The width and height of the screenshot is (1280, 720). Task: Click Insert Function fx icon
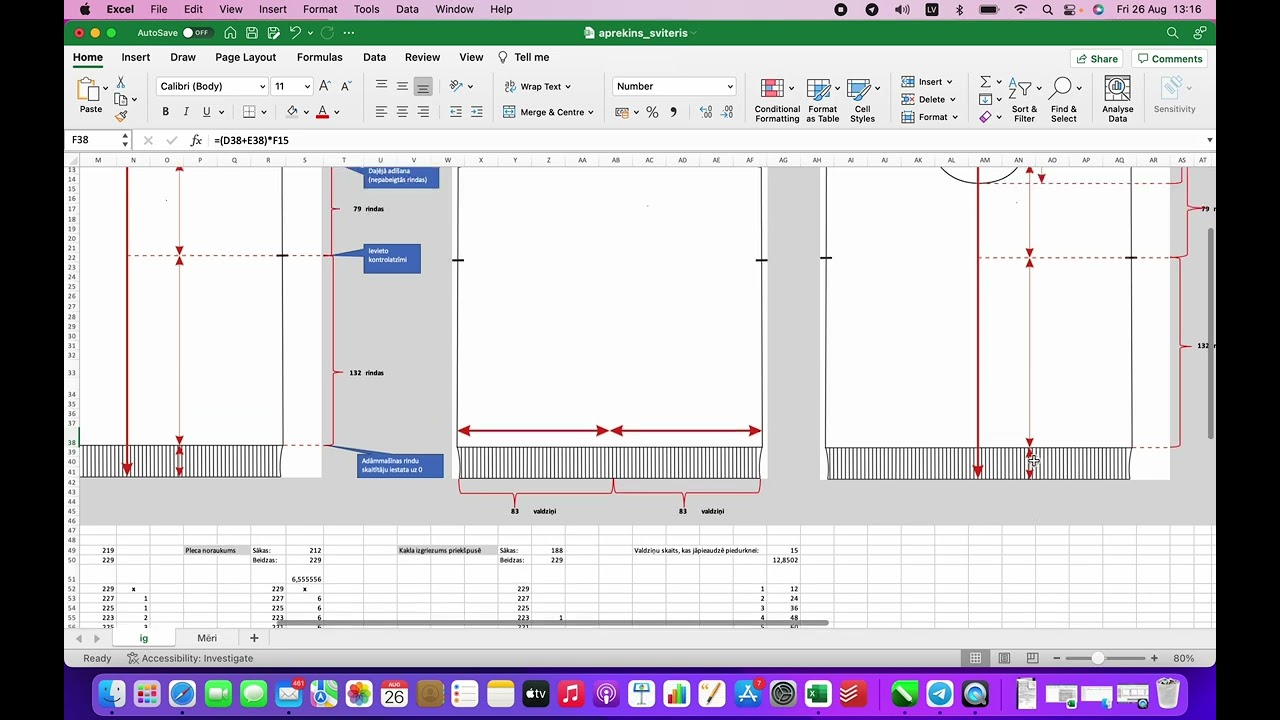(x=196, y=140)
